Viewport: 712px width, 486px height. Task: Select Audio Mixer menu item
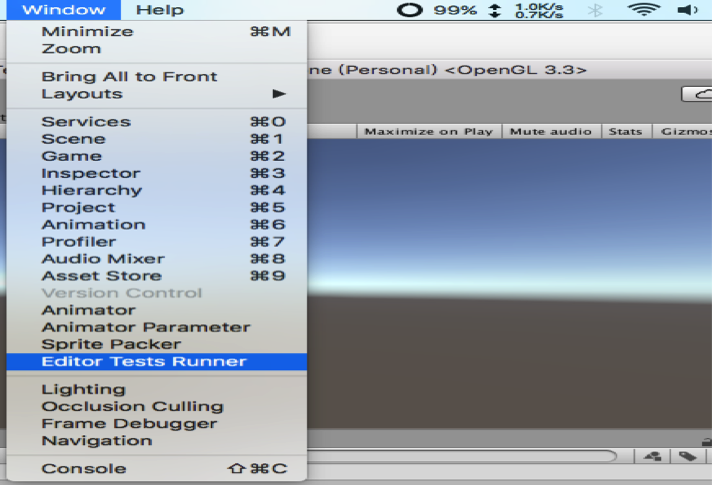click(x=157, y=258)
